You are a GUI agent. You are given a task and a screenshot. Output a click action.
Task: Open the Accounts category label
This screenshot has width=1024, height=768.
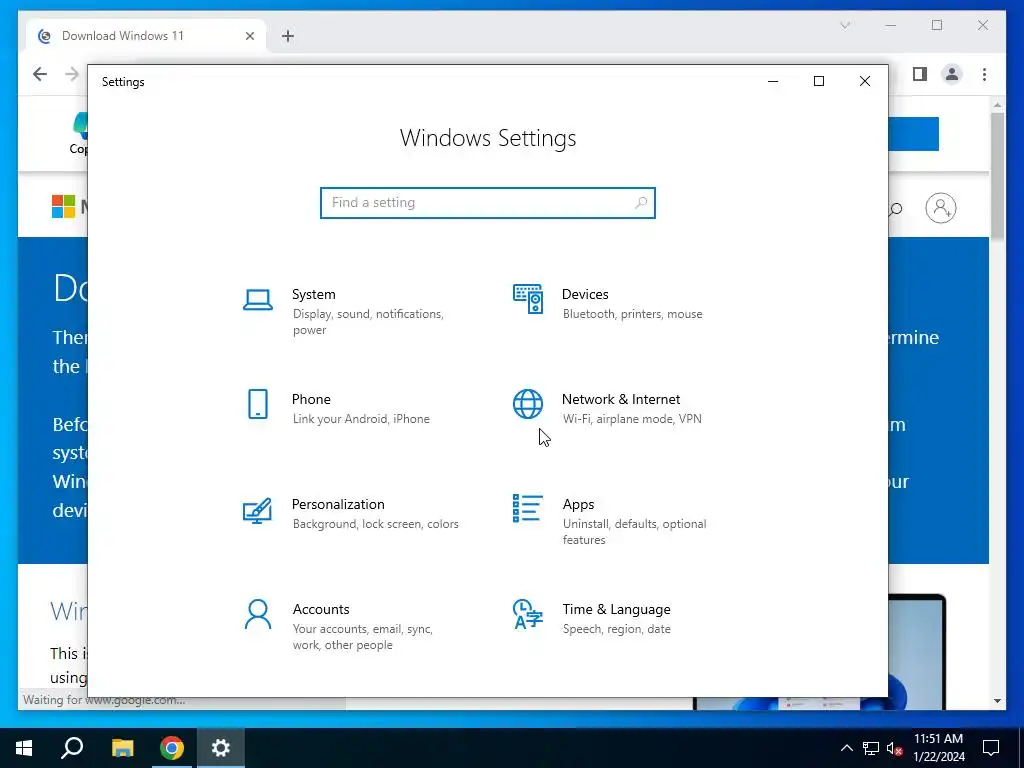[x=321, y=609]
